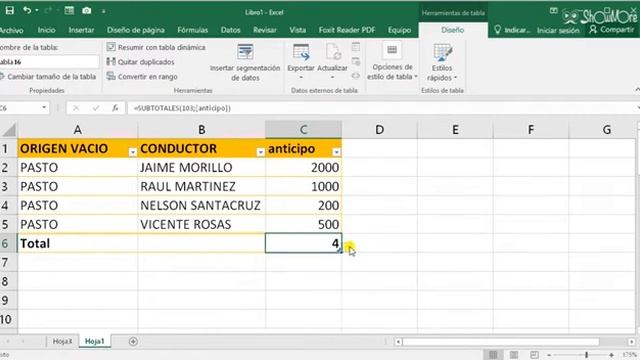Select row 7 header
The image size is (640, 360).
[8, 262]
